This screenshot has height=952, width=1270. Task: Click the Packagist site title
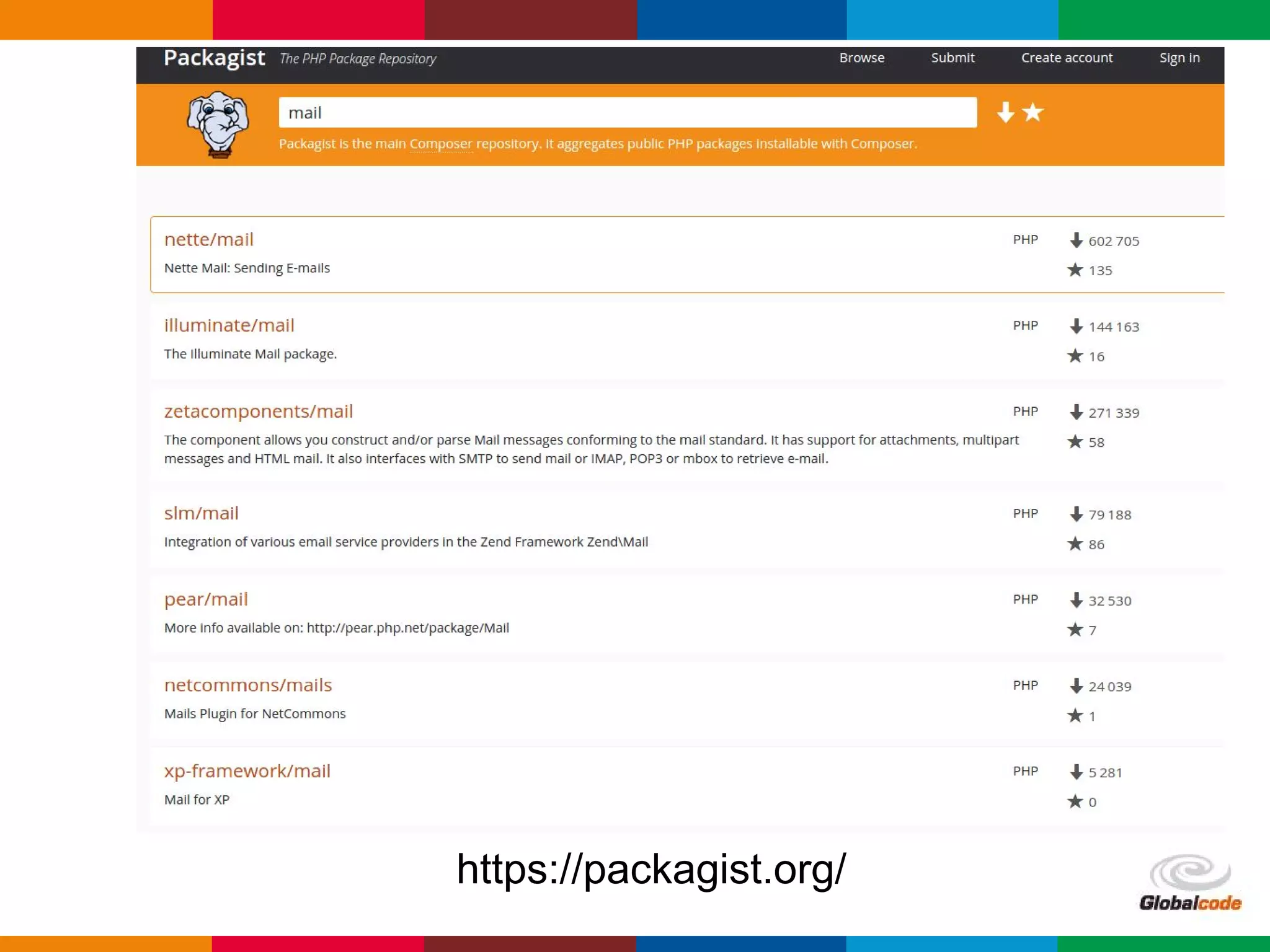tap(214, 58)
